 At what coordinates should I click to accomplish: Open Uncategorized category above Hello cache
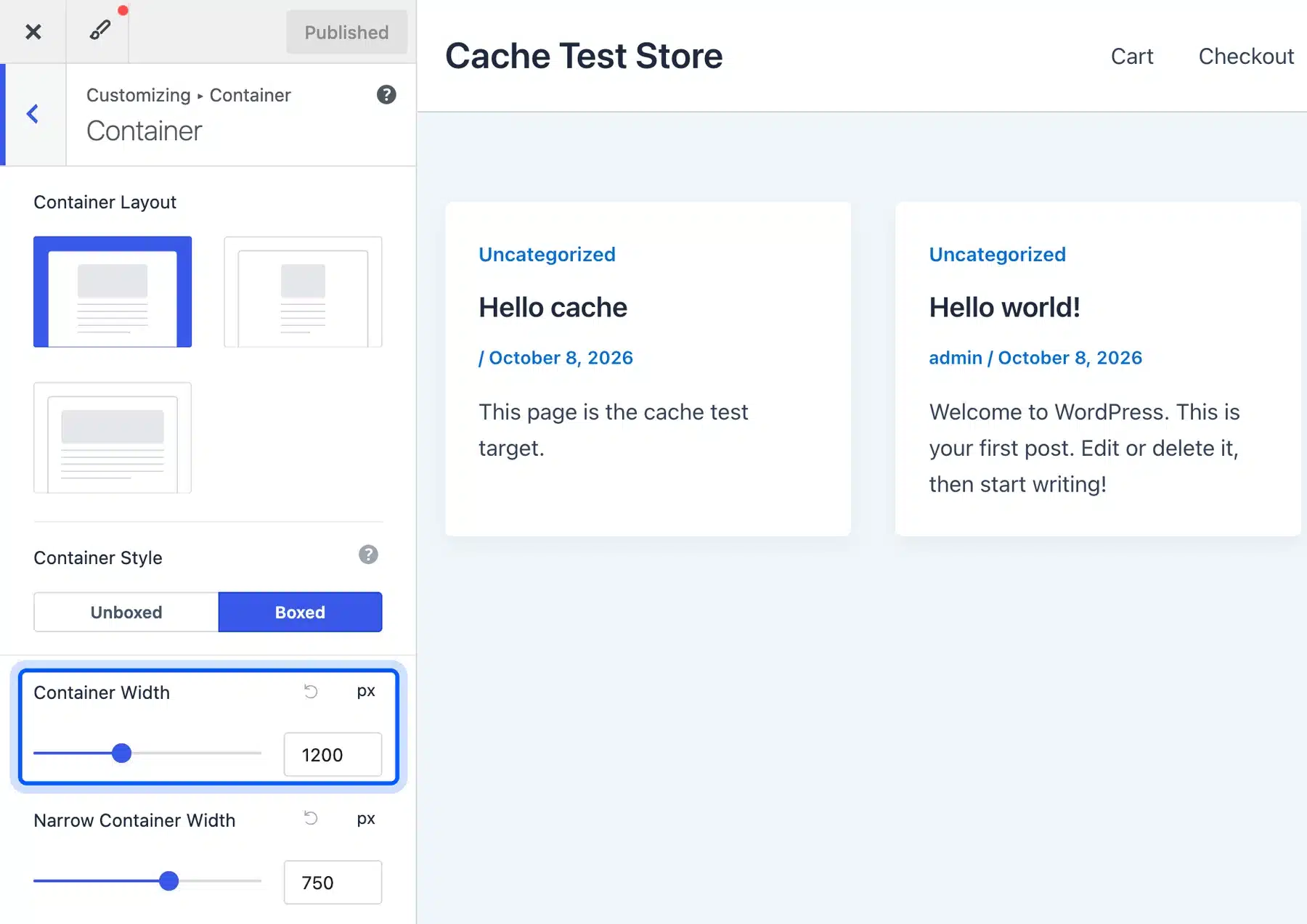(x=547, y=254)
